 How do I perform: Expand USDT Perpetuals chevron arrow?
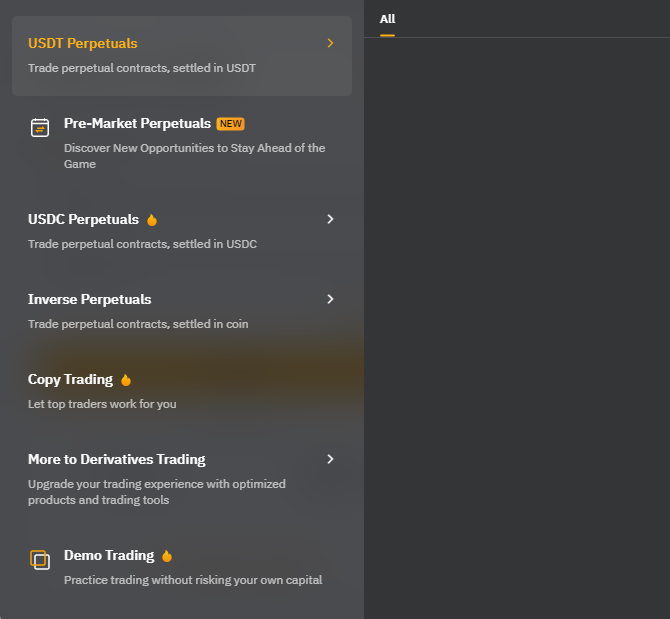[x=330, y=43]
